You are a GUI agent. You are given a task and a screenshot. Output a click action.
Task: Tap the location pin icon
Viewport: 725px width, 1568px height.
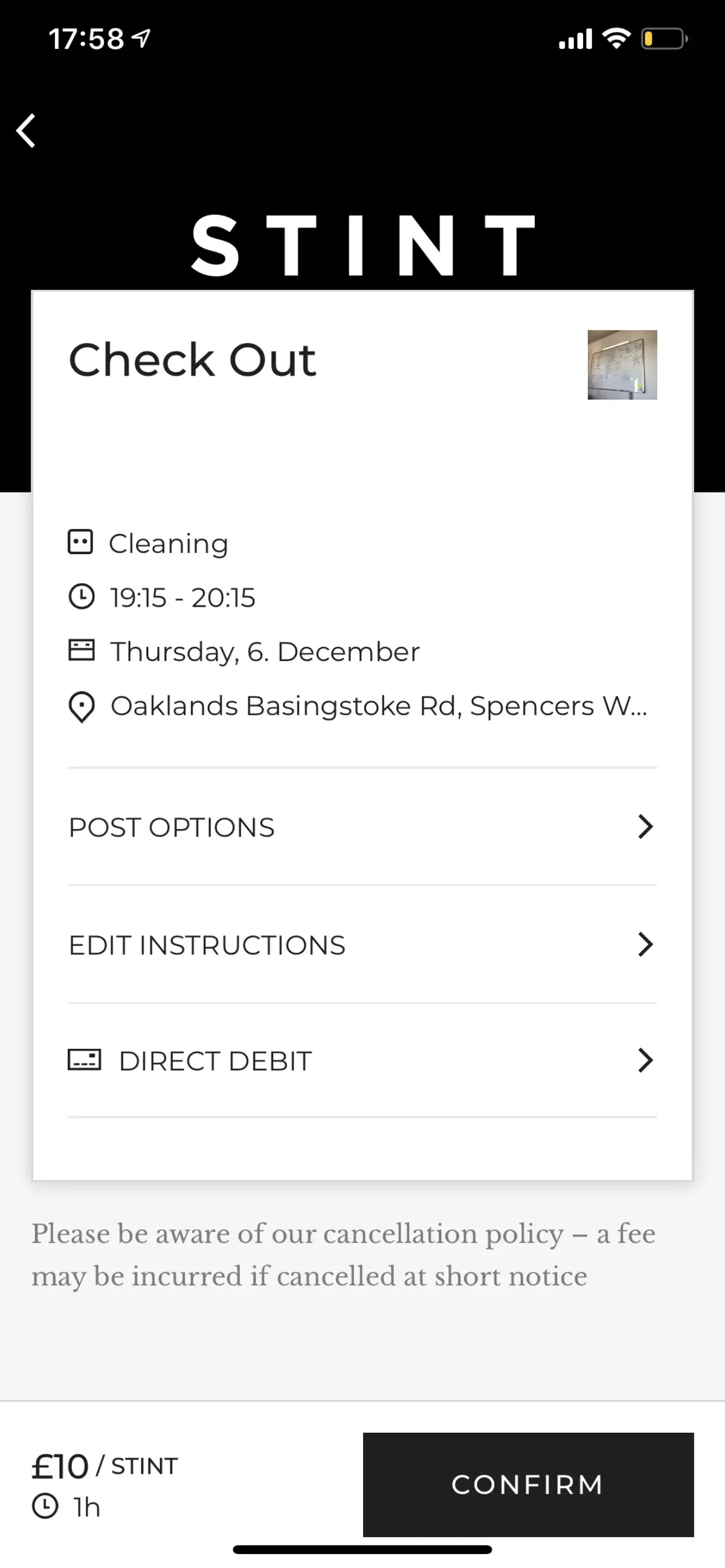coord(82,706)
